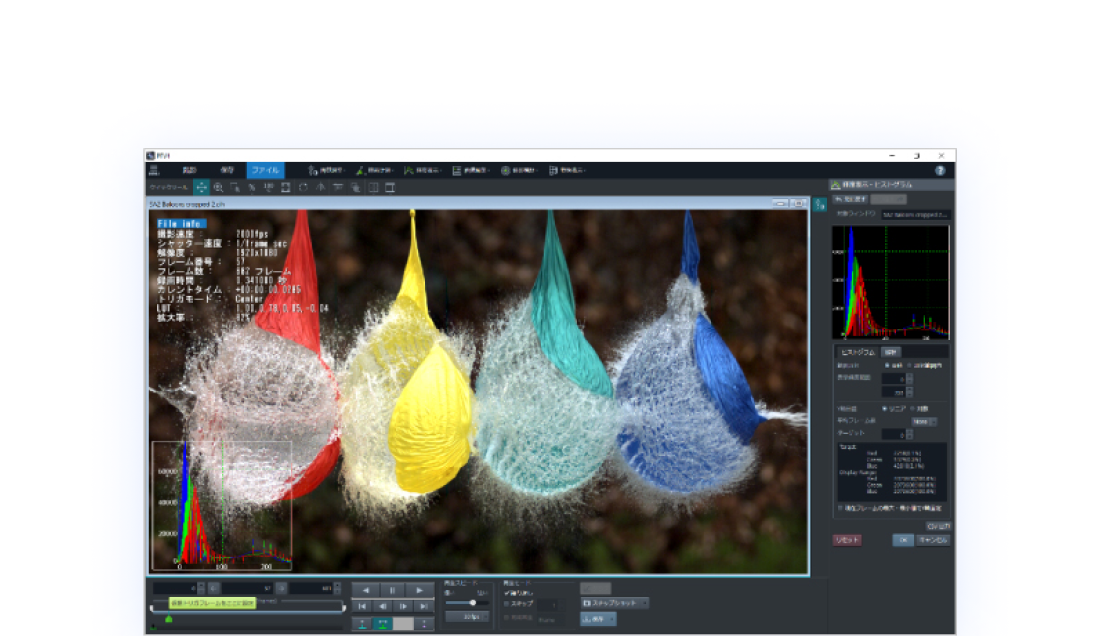The height and width of the screenshot is (636, 1100).
Task: Click the rotate icon in quick toolbar
Action: pyautogui.click(x=302, y=187)
